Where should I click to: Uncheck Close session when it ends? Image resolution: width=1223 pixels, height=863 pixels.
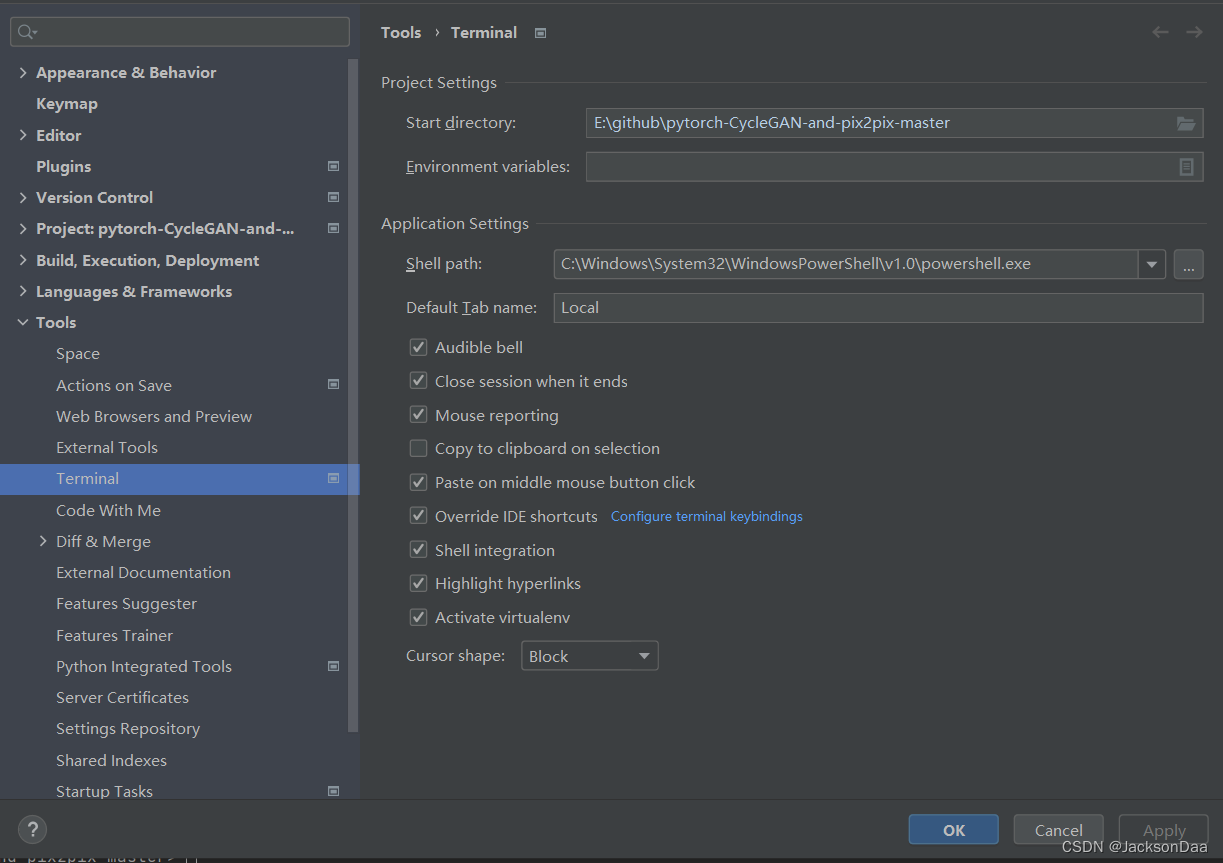(x=418, y=381)
